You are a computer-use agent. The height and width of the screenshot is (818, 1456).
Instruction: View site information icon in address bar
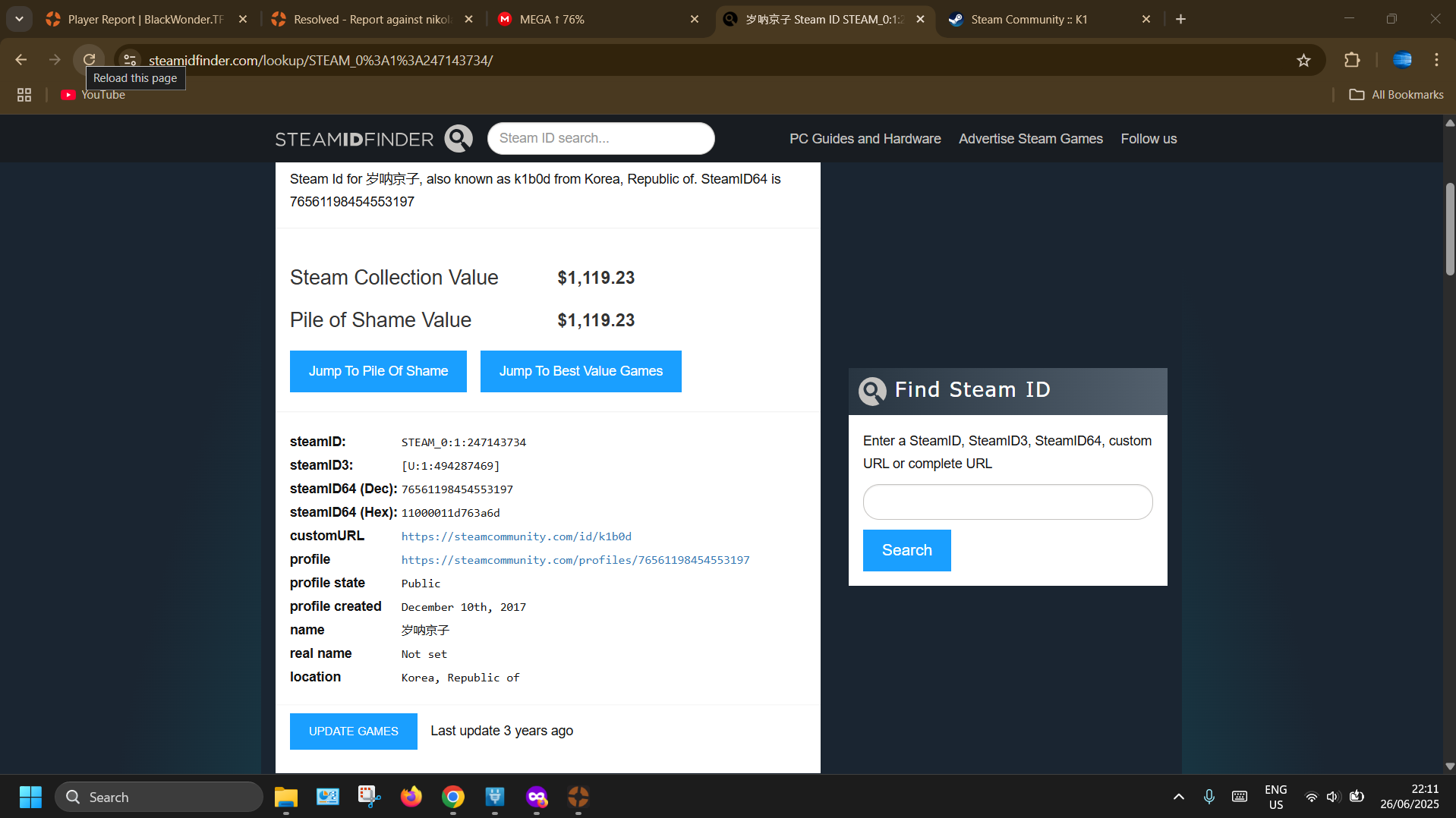pyautogui.click(x=130, y=60)
